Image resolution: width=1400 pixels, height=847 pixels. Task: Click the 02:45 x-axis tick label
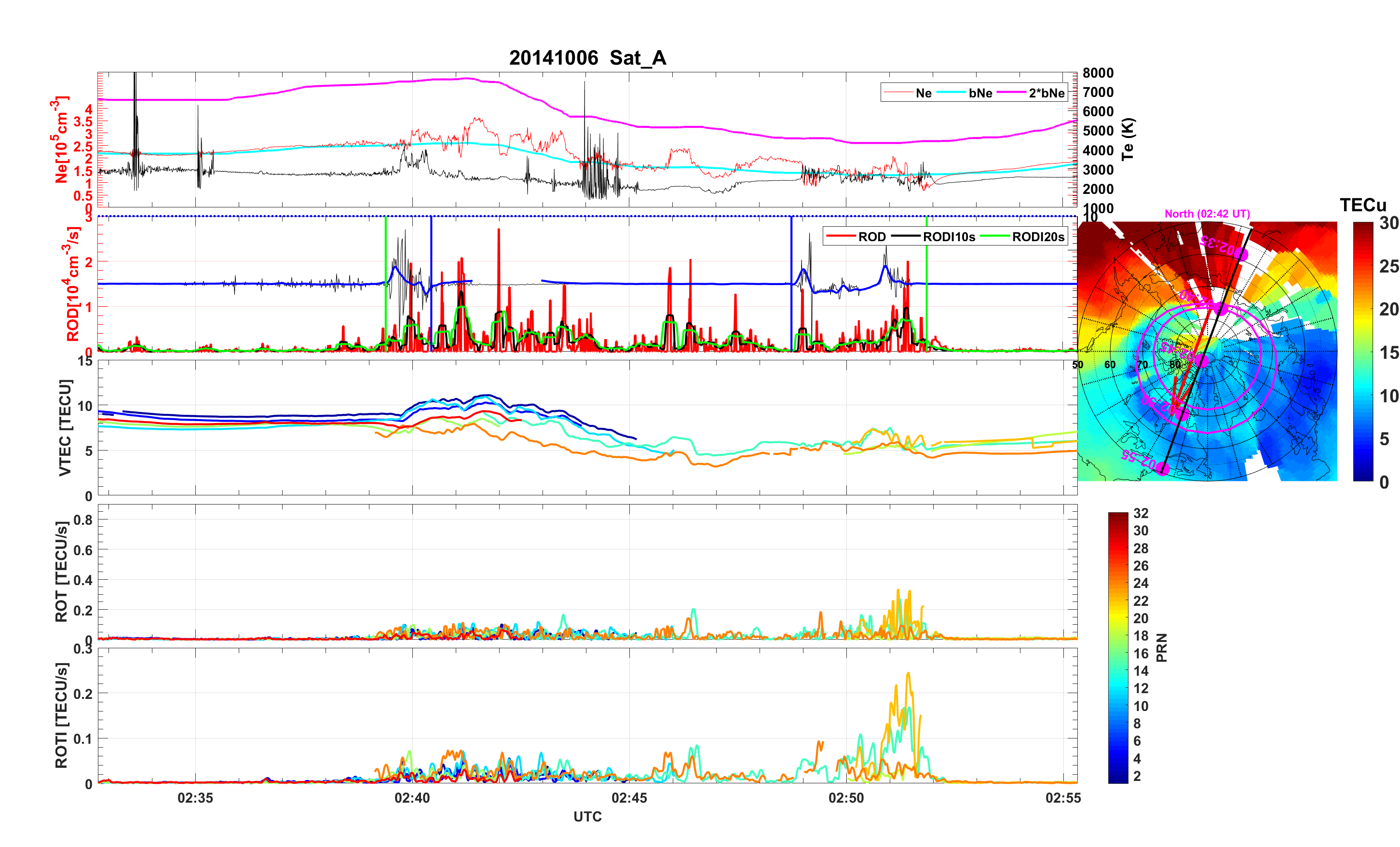click(629, 798)
